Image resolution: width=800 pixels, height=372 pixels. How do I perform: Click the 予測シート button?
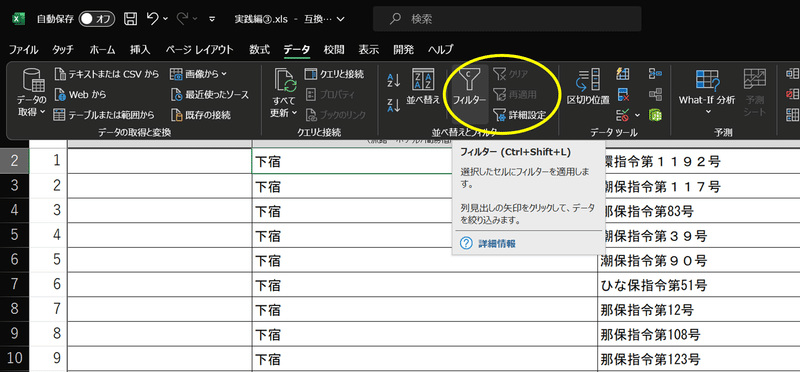(755, 92)
